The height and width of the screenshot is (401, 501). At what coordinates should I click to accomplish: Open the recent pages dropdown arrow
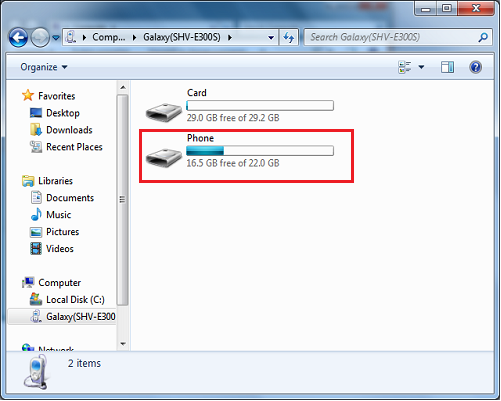click(56, 38)
